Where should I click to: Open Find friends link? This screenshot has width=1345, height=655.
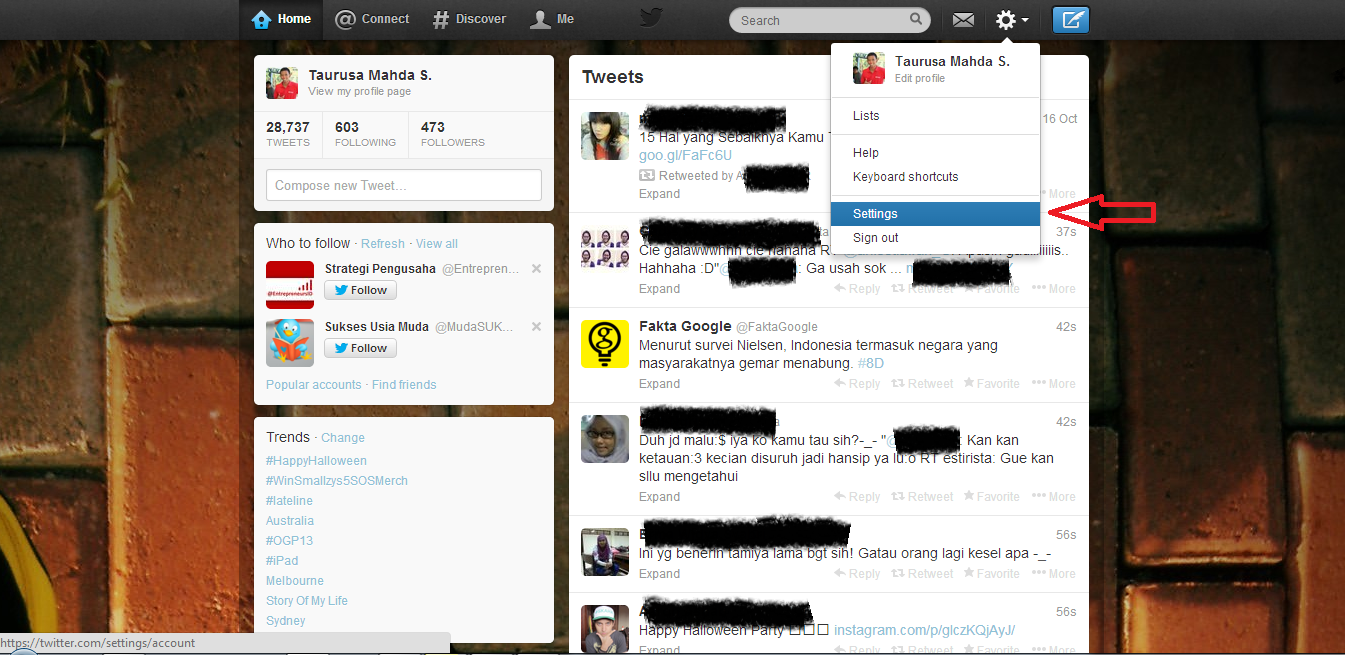pos(404,385)
